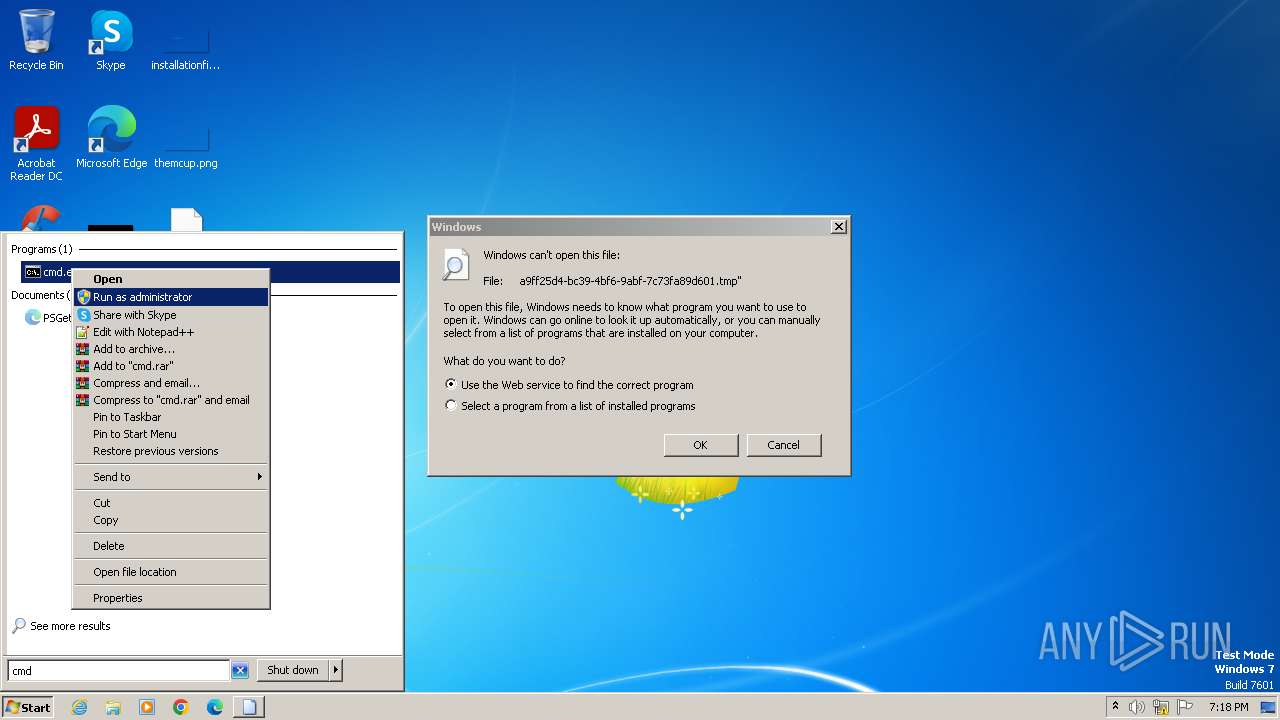This screenshot has height=720, width=1280.
Task: Click the Skype icon in context menu
Action: pos(84,315)
